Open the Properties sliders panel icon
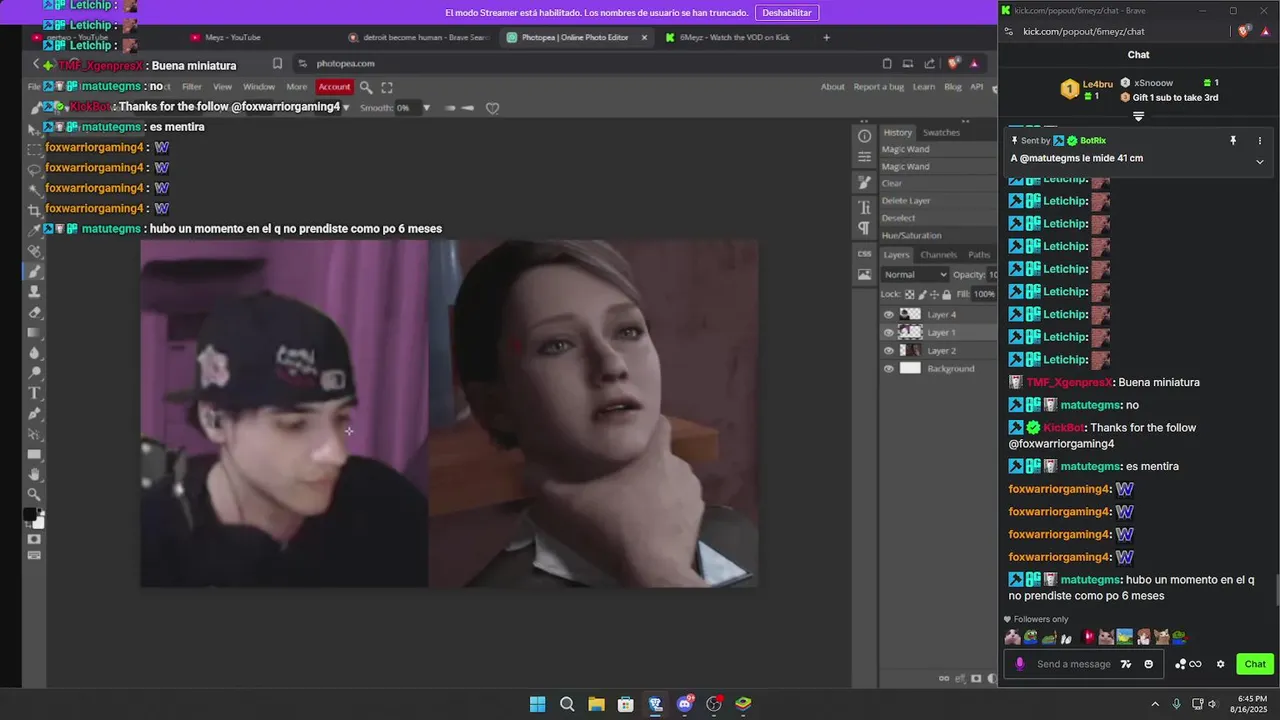 click(x=865, y=157)
